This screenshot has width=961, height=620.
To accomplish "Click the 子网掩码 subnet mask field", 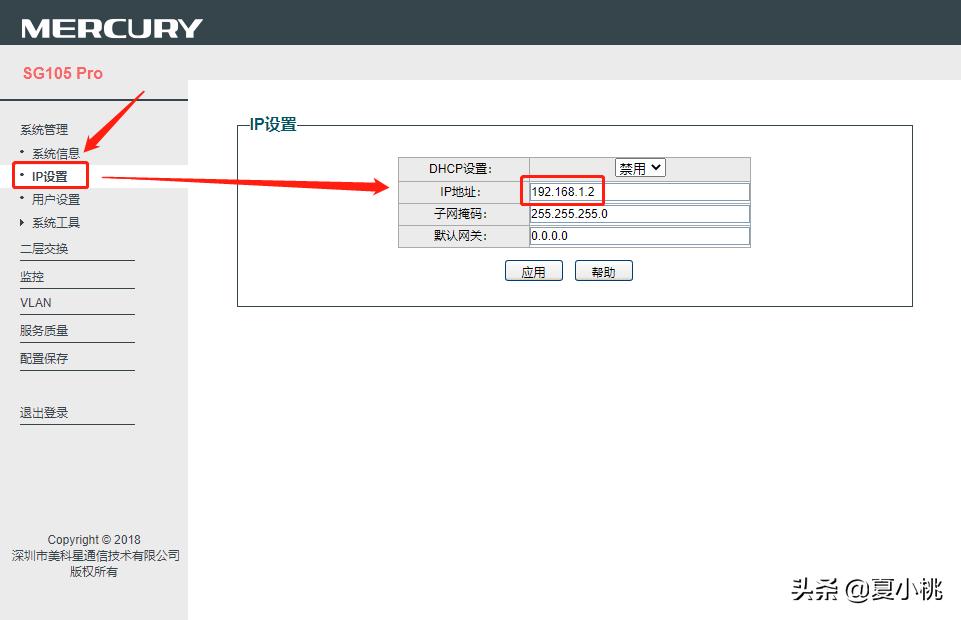I will (637, 213).
